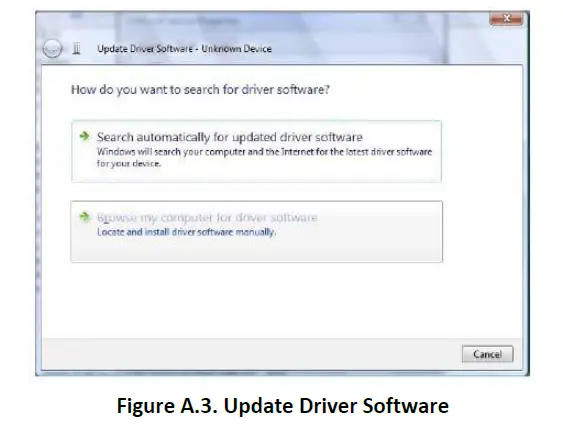
Task: Click 'Locate and install driver software manually' text
Action: point(186,232)
